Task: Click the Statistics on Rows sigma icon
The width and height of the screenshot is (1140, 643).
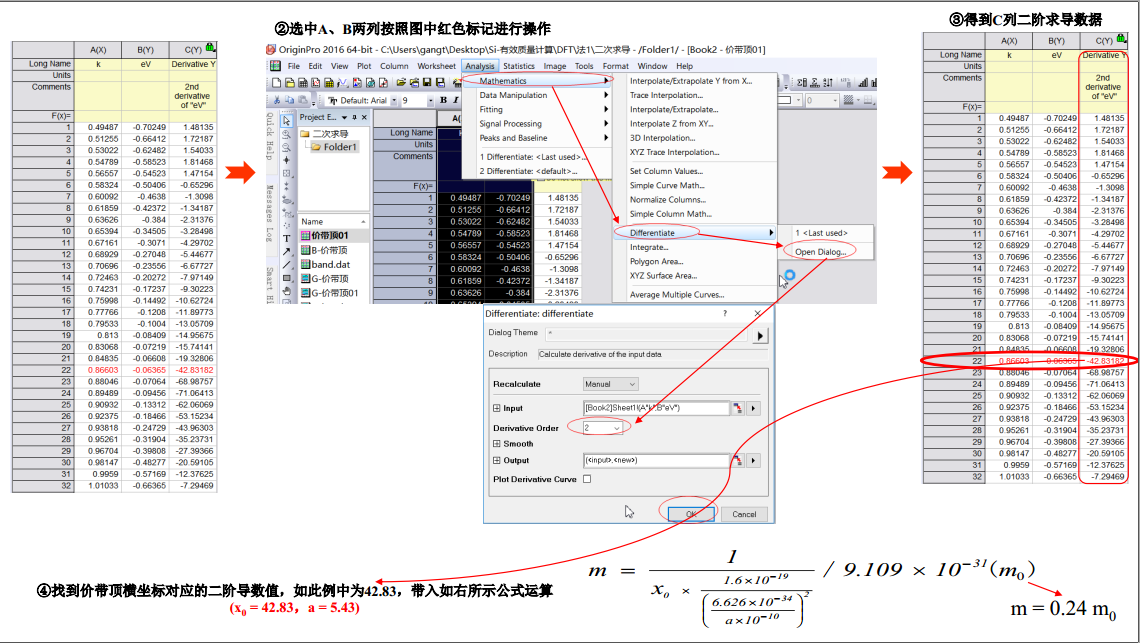Action: (815, 82)
